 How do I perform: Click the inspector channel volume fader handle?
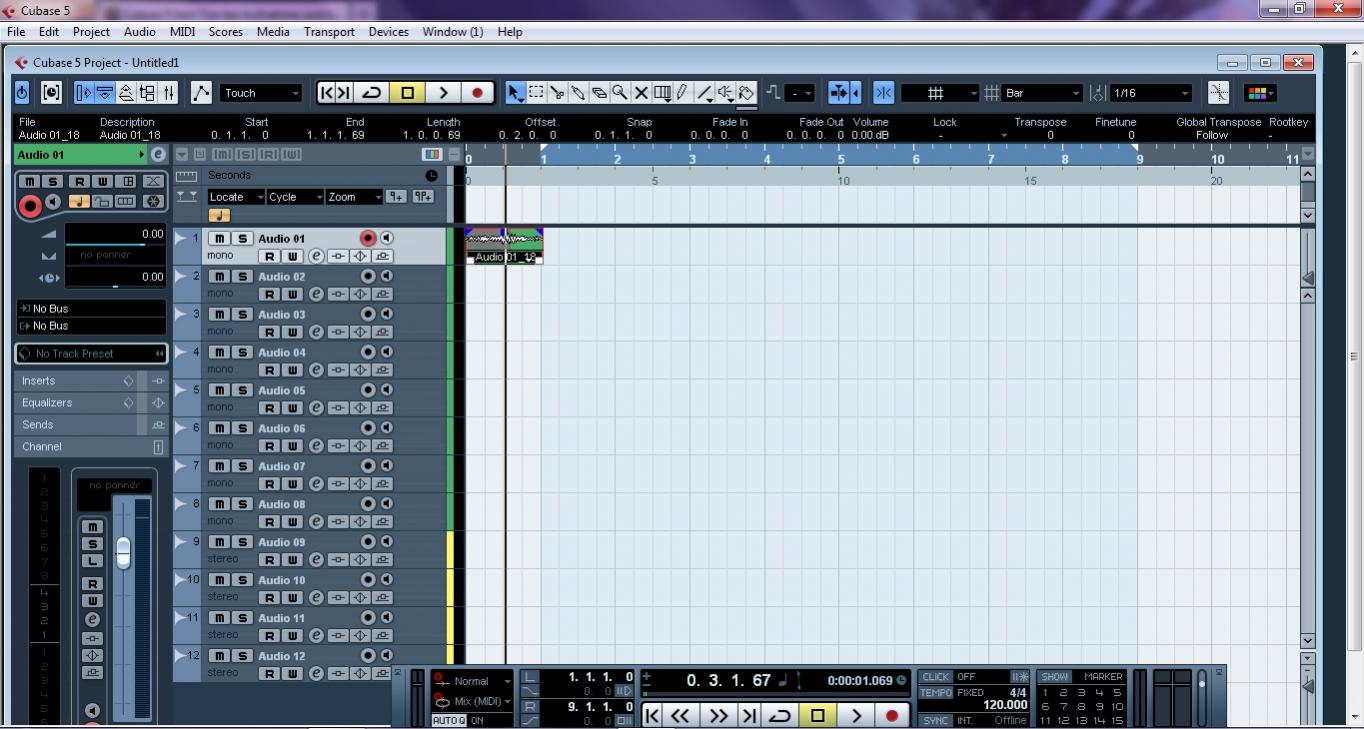123,552
